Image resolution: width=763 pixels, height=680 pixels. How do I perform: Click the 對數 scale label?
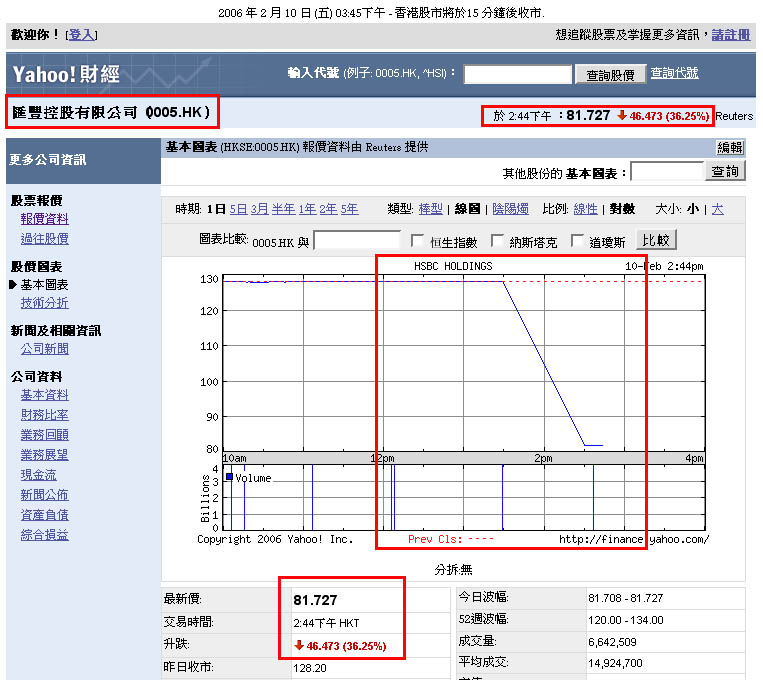(x=622, y=209)
